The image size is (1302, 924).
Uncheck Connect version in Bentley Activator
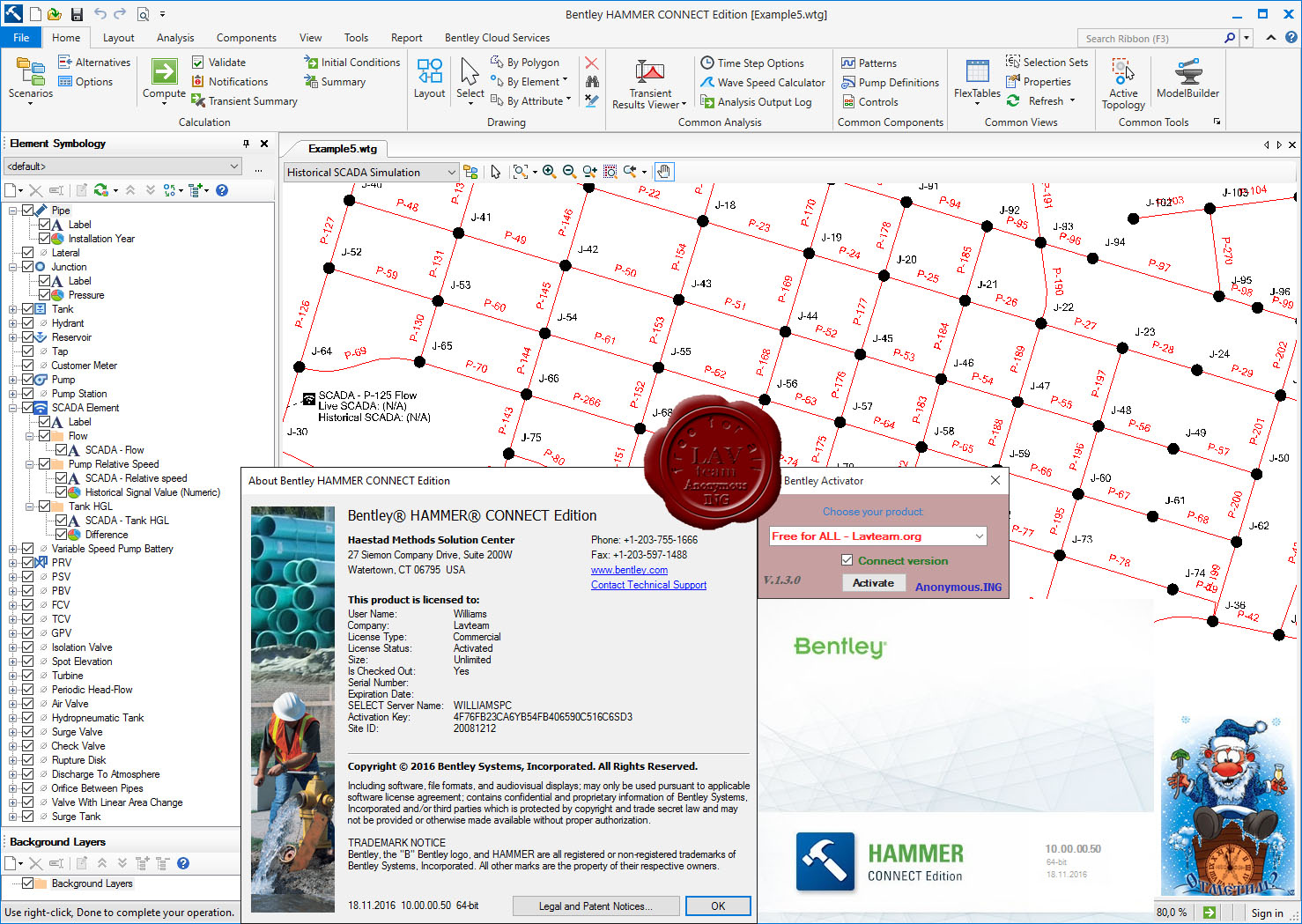(x=847, y=560)
